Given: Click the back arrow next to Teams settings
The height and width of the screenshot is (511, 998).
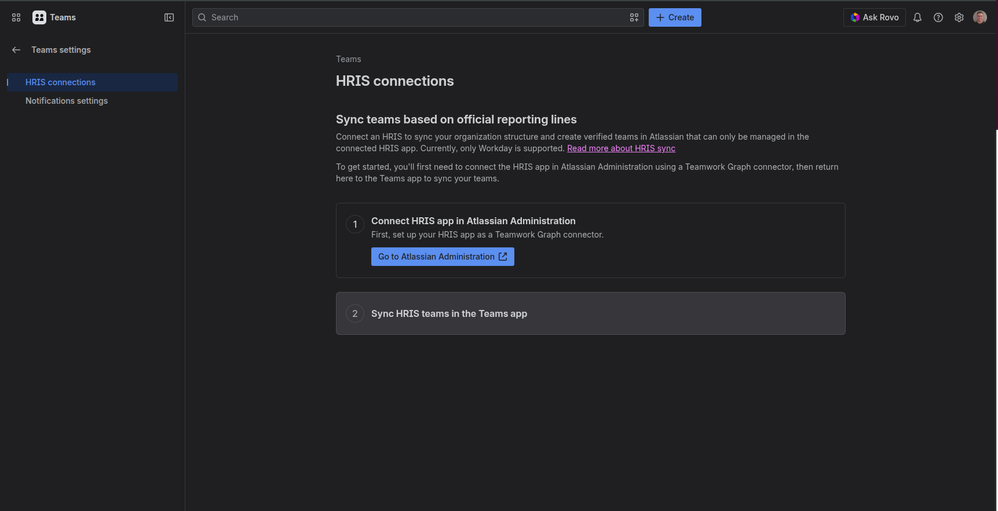Looking at the screenshot, I should [17, 50].
